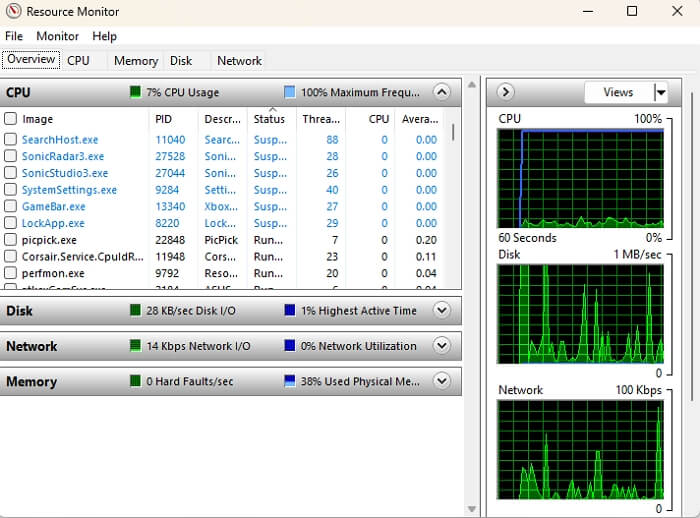Click blue Maximum Frequency indicator square
Image resolution: width=700 pixels, height=518 pixels.
point(290,92)
